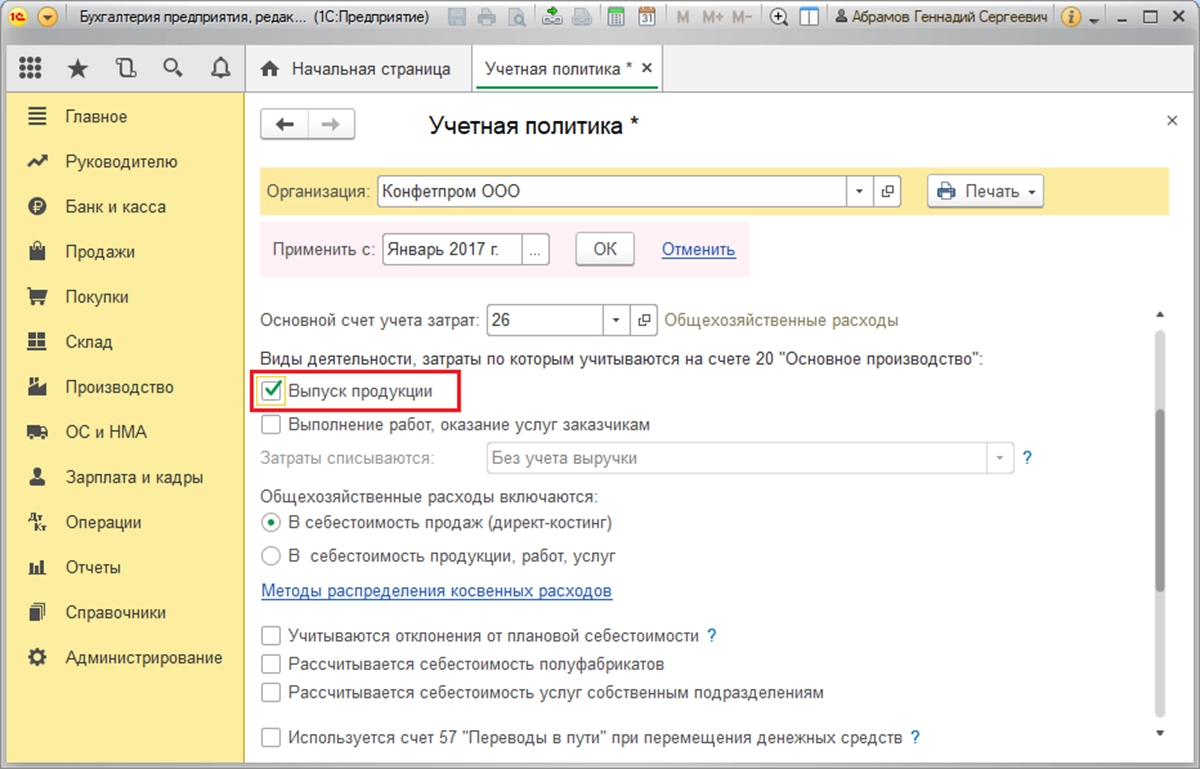Open ОС и НМА section
The width and height of the screenshot is (1200, 769).
pyautogui.click(x=106, y=432)
